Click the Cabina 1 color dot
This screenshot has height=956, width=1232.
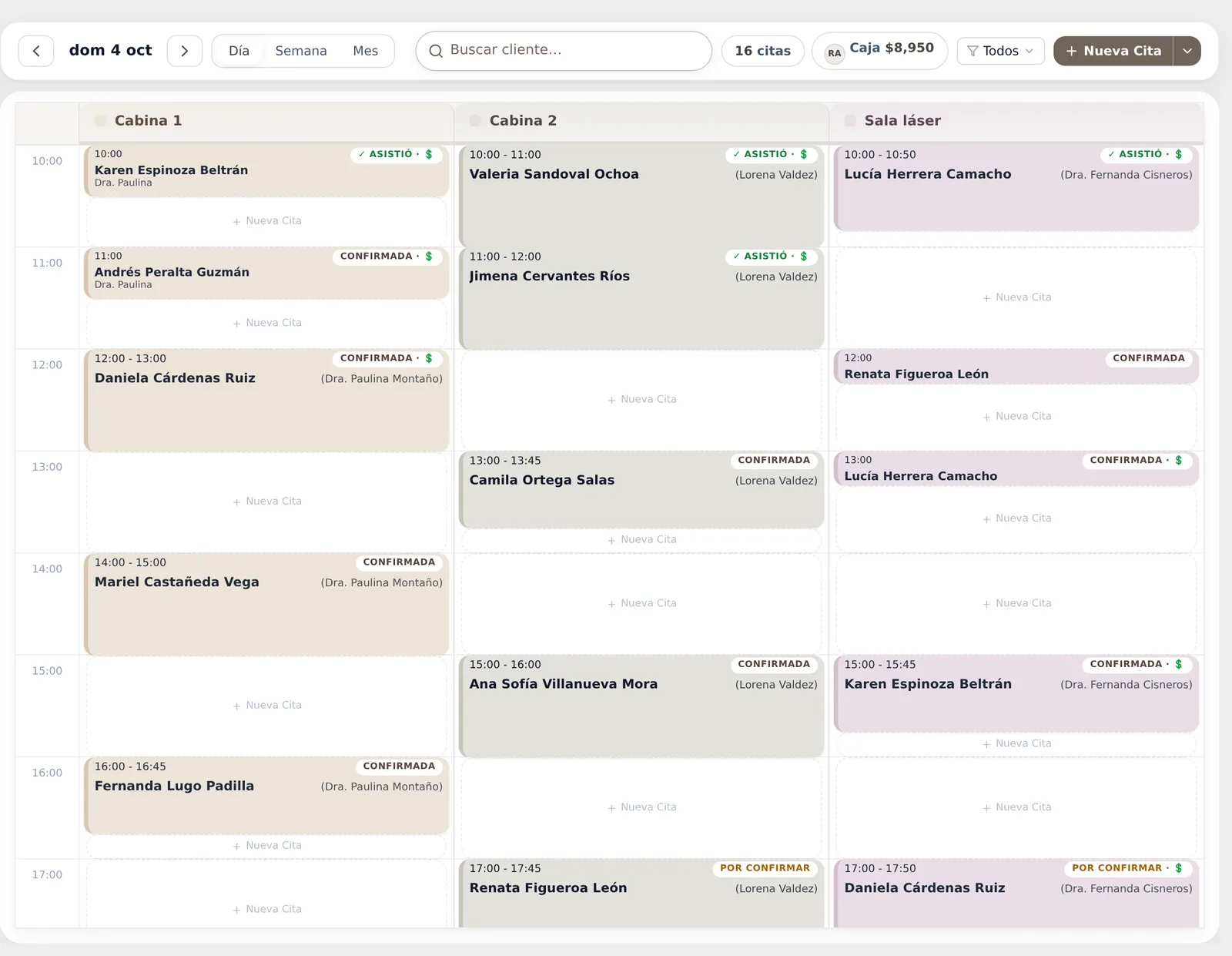pos(100,121)
